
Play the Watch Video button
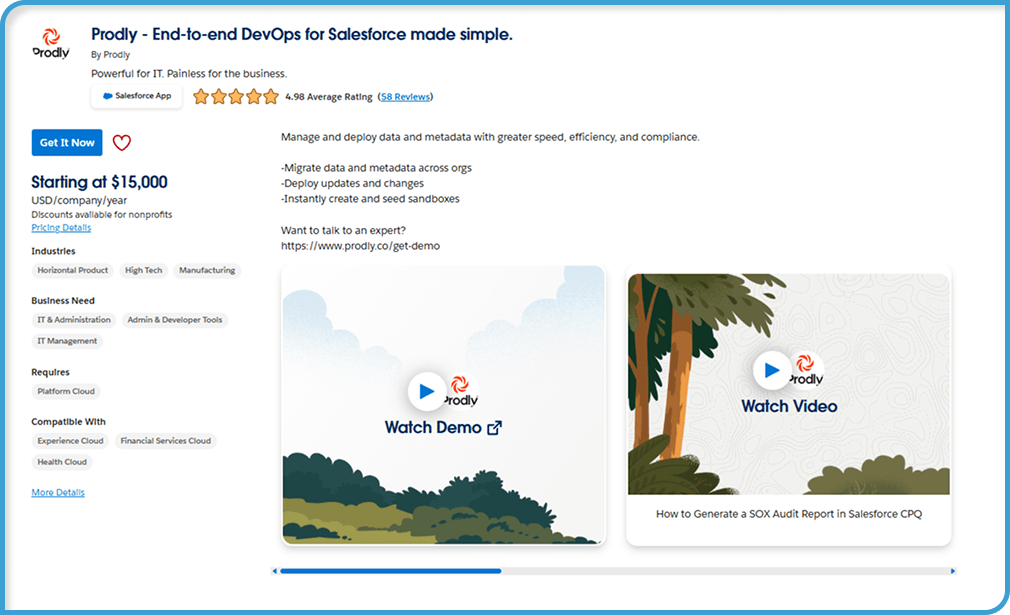point(772,370)
